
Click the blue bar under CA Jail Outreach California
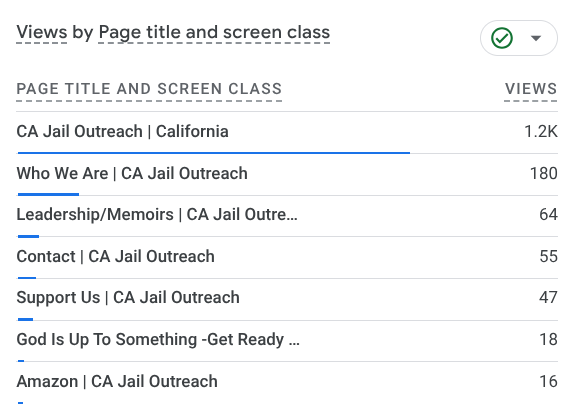[214, 152]
